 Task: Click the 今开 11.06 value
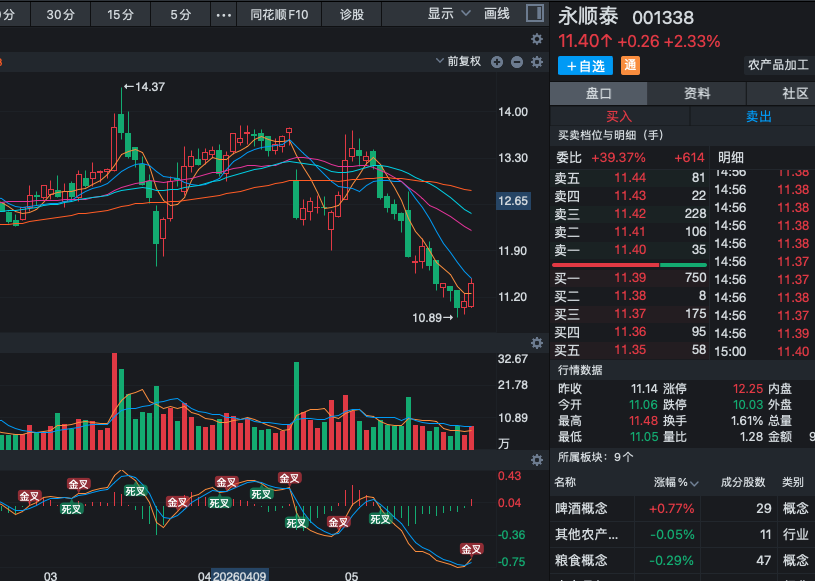click(643, 405)
